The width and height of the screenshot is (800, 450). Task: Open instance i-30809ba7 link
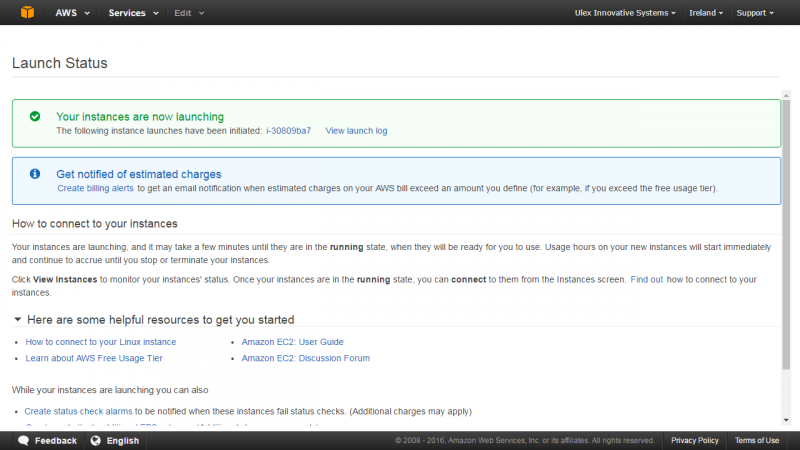tap(288, 131)
